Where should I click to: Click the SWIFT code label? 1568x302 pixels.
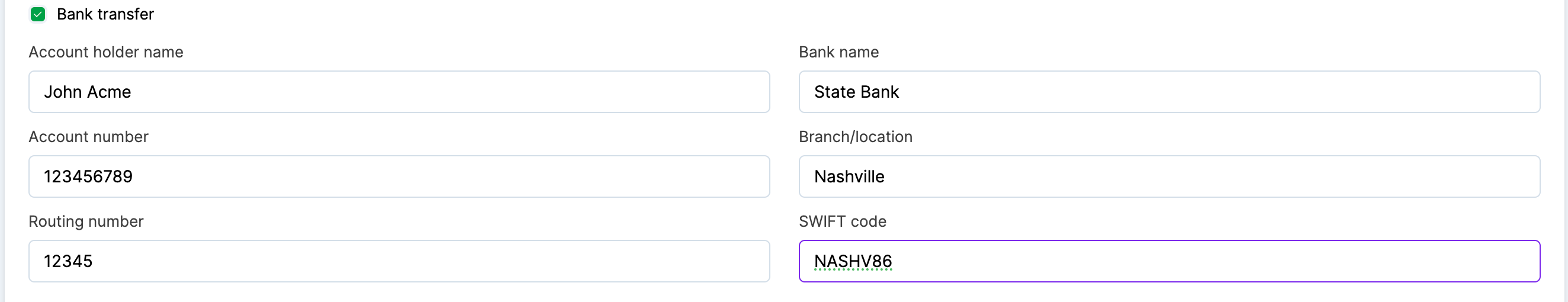coord(842,221)
